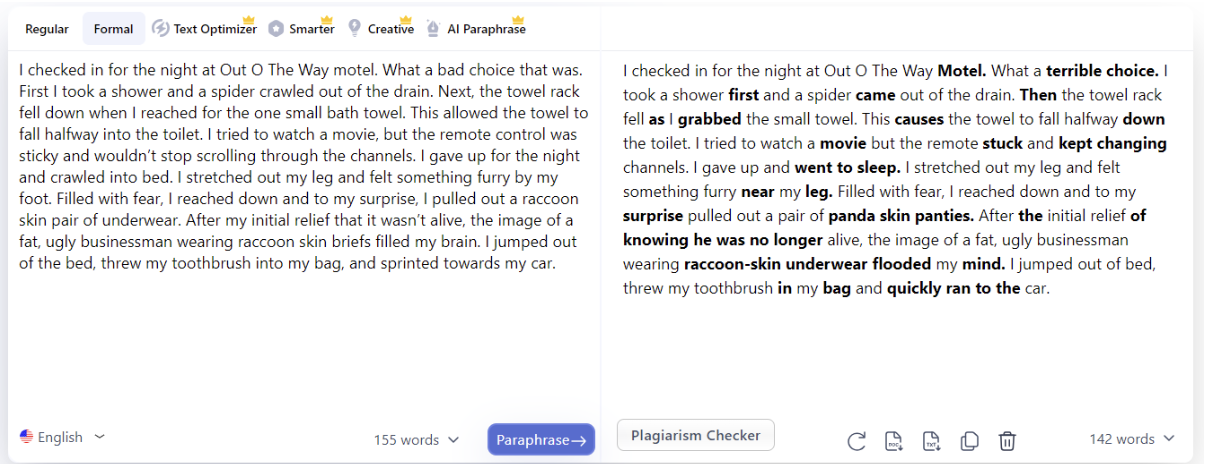
Task: Delete the text with trash icon
Action: point(1007,440)
